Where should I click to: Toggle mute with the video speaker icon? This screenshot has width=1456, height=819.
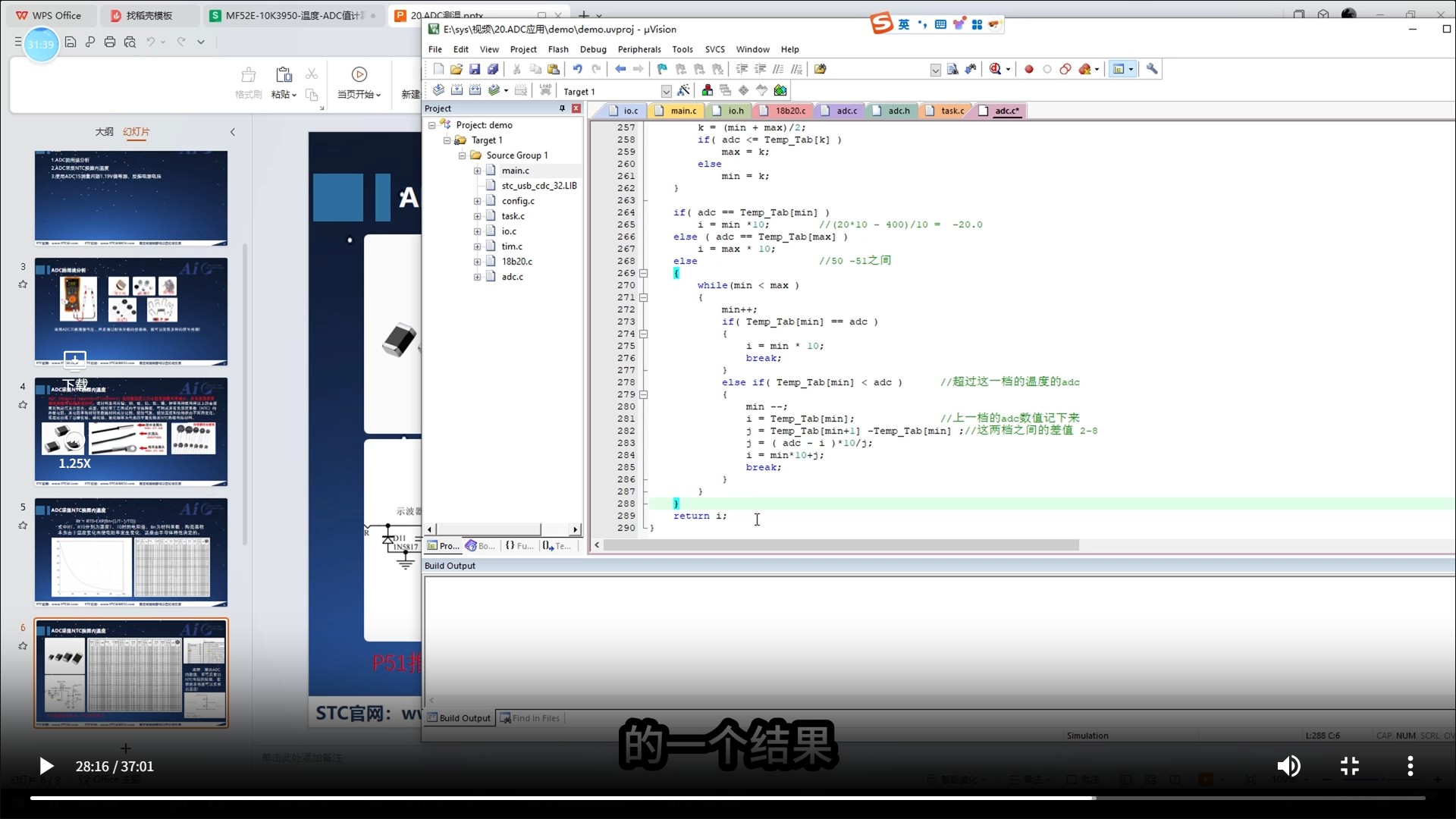[x=1288, y=766]
